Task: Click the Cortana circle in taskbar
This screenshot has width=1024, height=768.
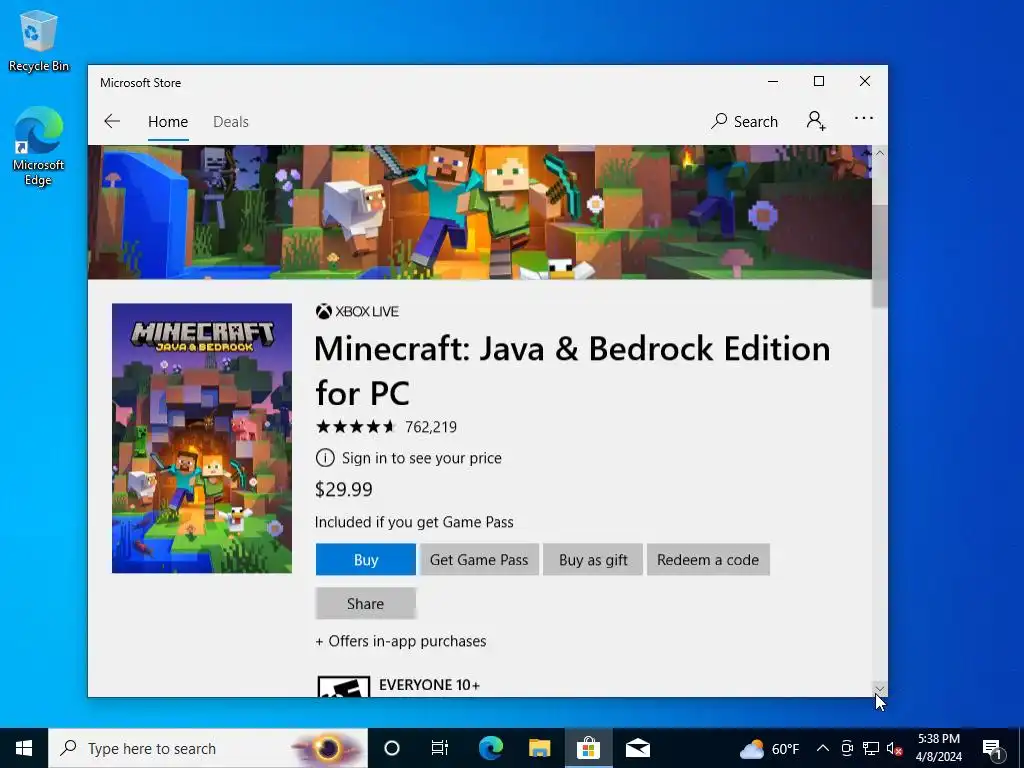Action: pos(392,748)
